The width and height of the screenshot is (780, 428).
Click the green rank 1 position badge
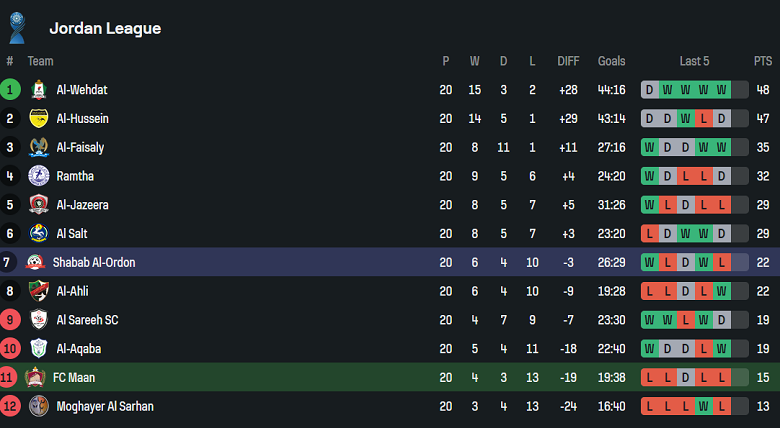coord(10,90)
